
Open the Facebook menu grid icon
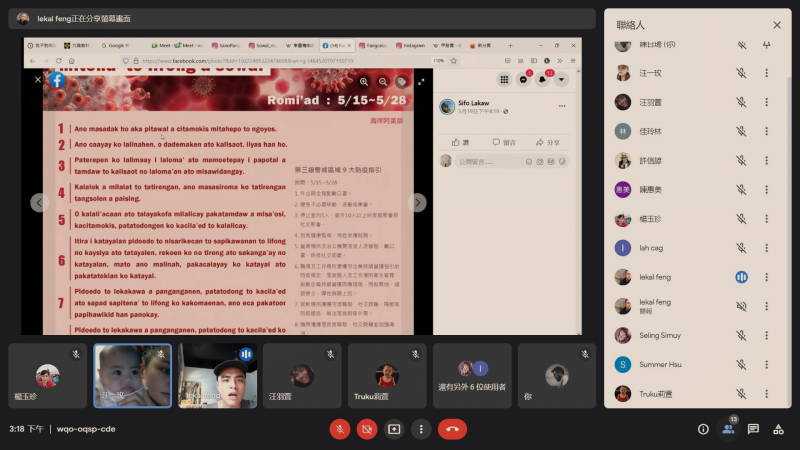(504, 79)
